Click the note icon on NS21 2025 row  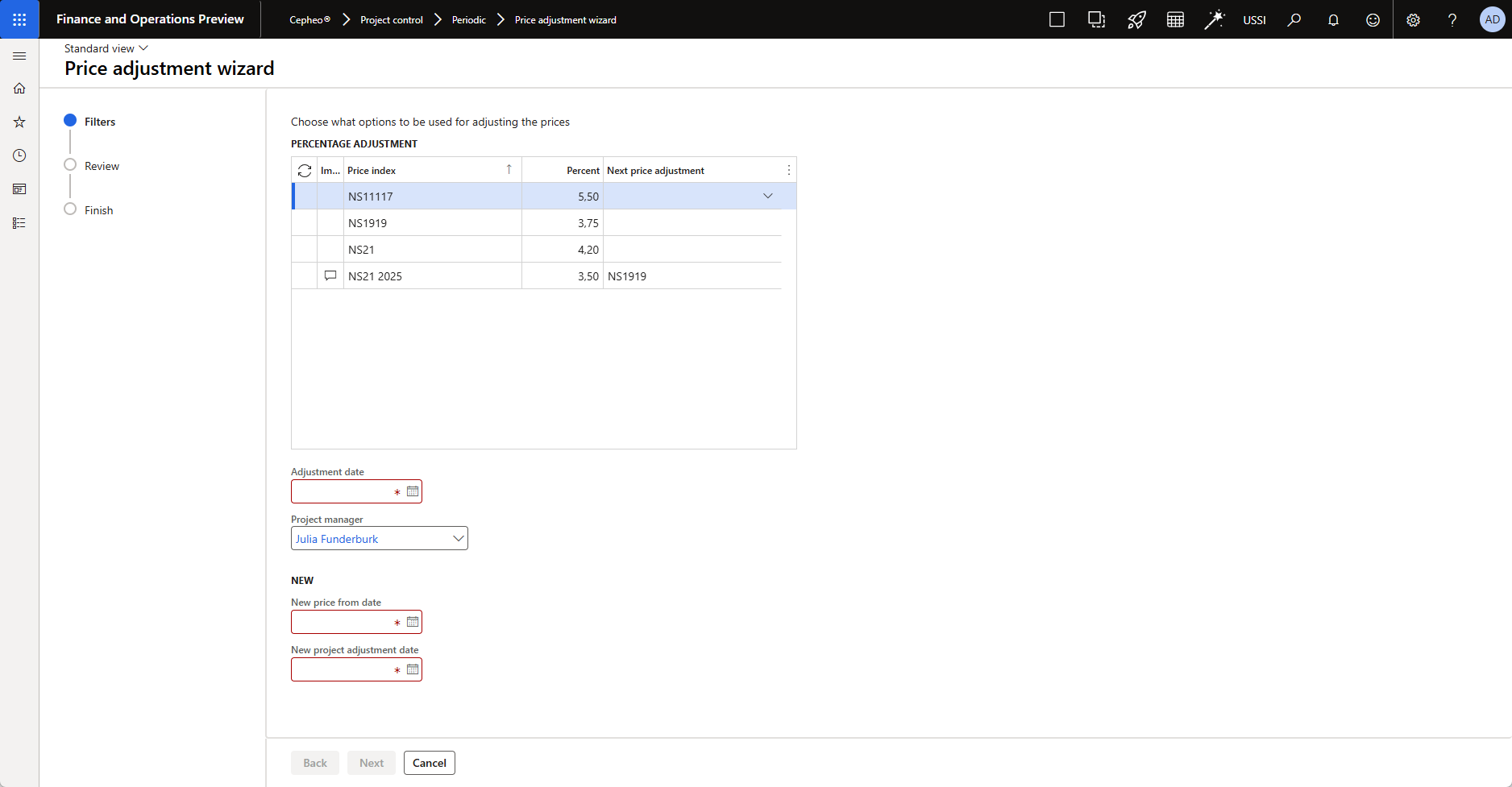click(x=330, y=275)
